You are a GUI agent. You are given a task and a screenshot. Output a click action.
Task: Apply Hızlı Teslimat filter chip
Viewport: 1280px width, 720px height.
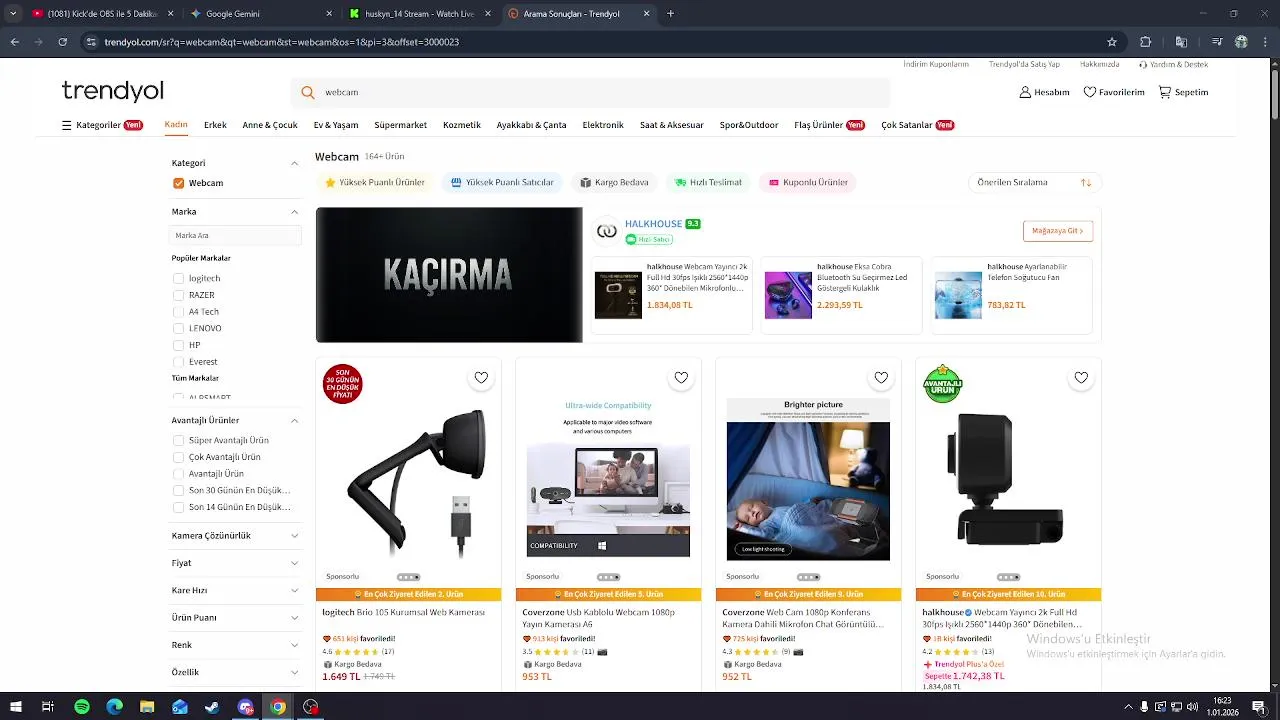[x=708, y=182]
